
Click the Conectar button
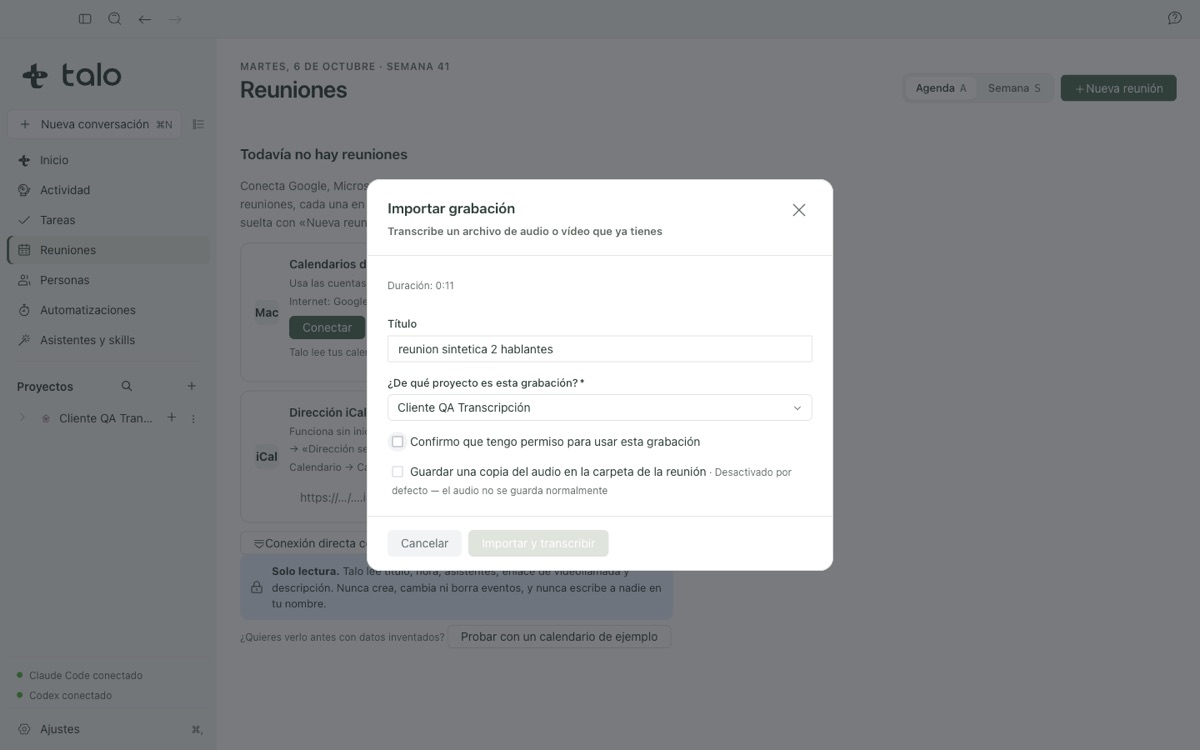point(327,327)
